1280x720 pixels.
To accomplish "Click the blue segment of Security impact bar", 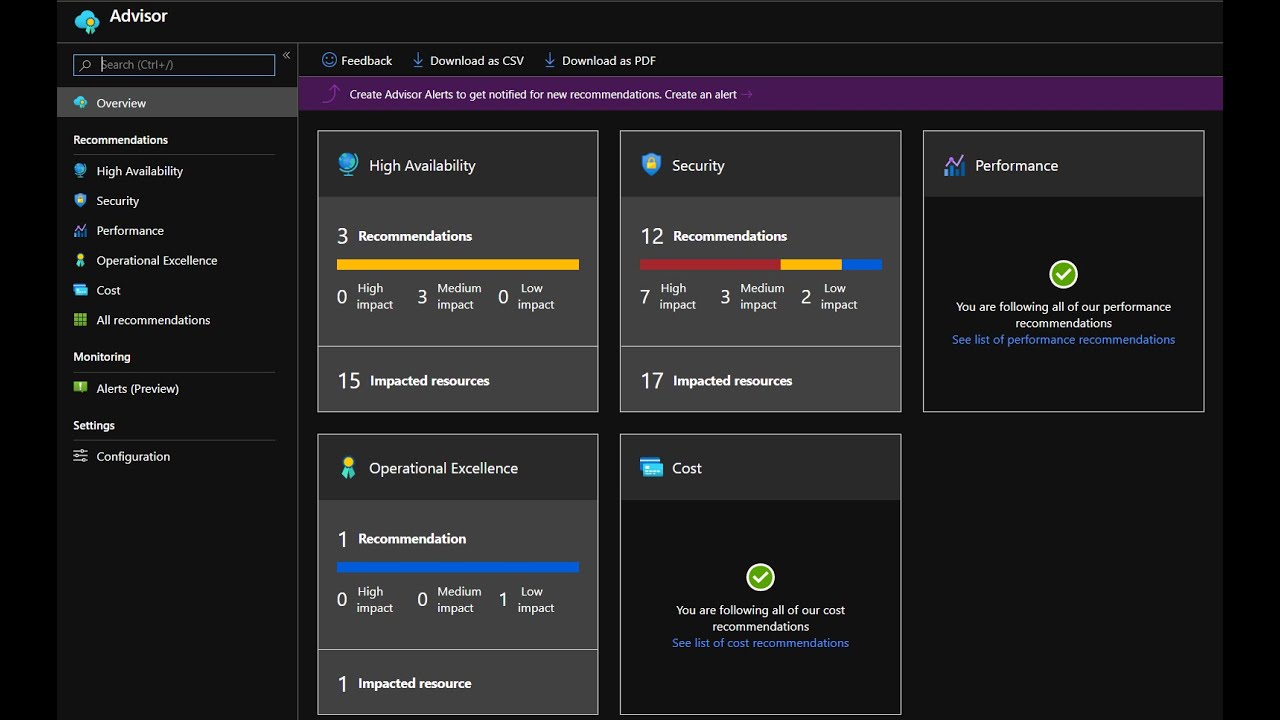I will (862, 264).
